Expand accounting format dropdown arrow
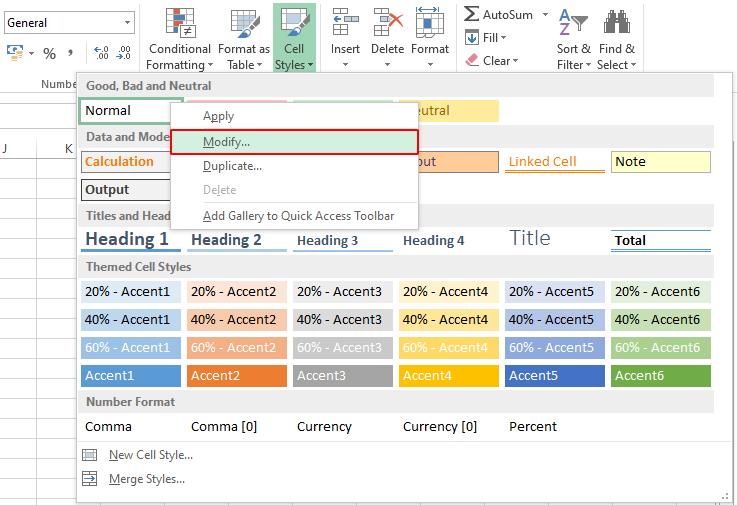Viewport: 737px width, 505px height. coord(31,53)
